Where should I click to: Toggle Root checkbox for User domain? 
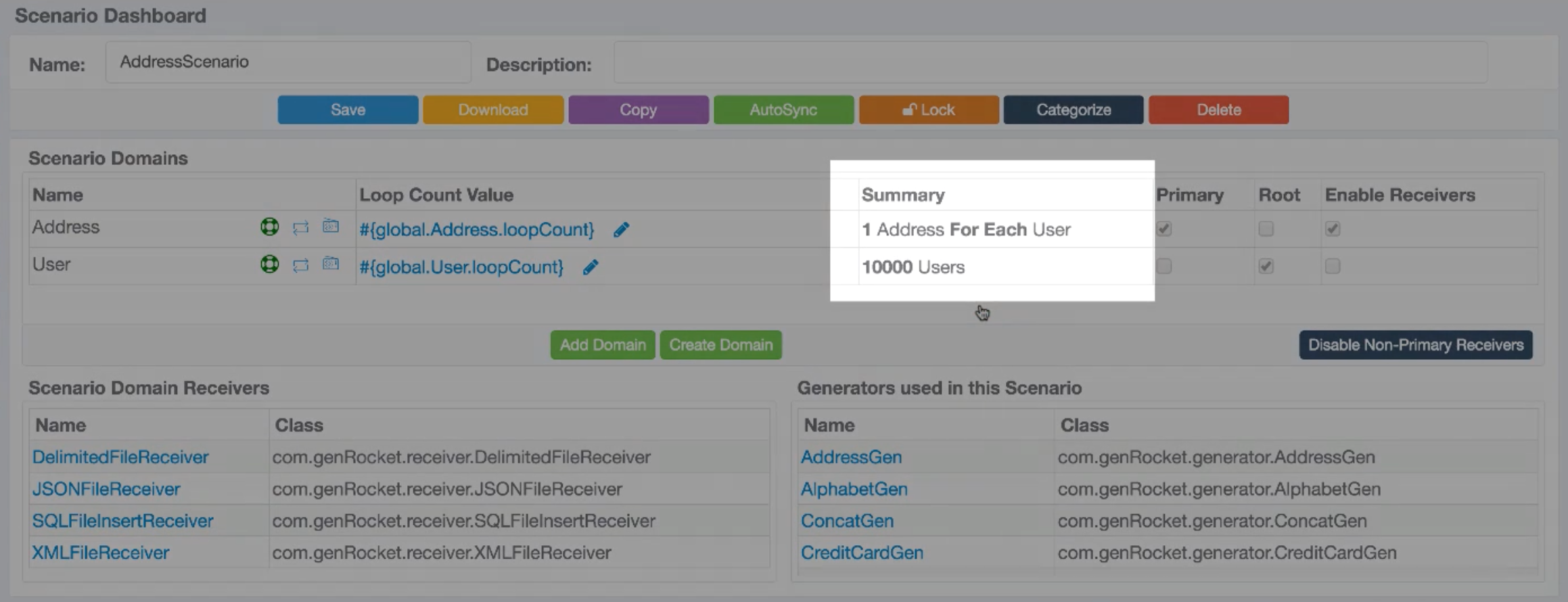(x=1266, y=266)
